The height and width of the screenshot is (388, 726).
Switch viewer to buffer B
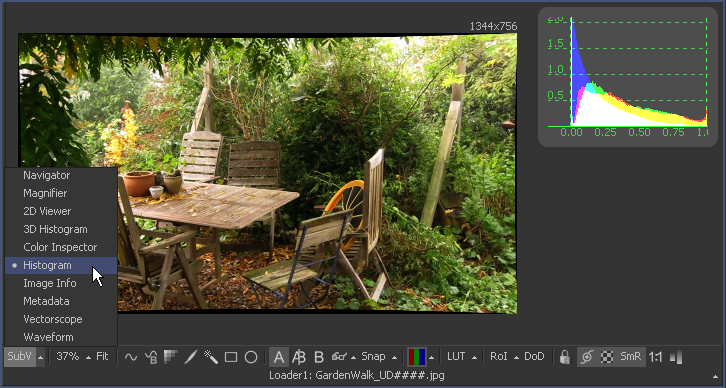(x=319, y=357)
